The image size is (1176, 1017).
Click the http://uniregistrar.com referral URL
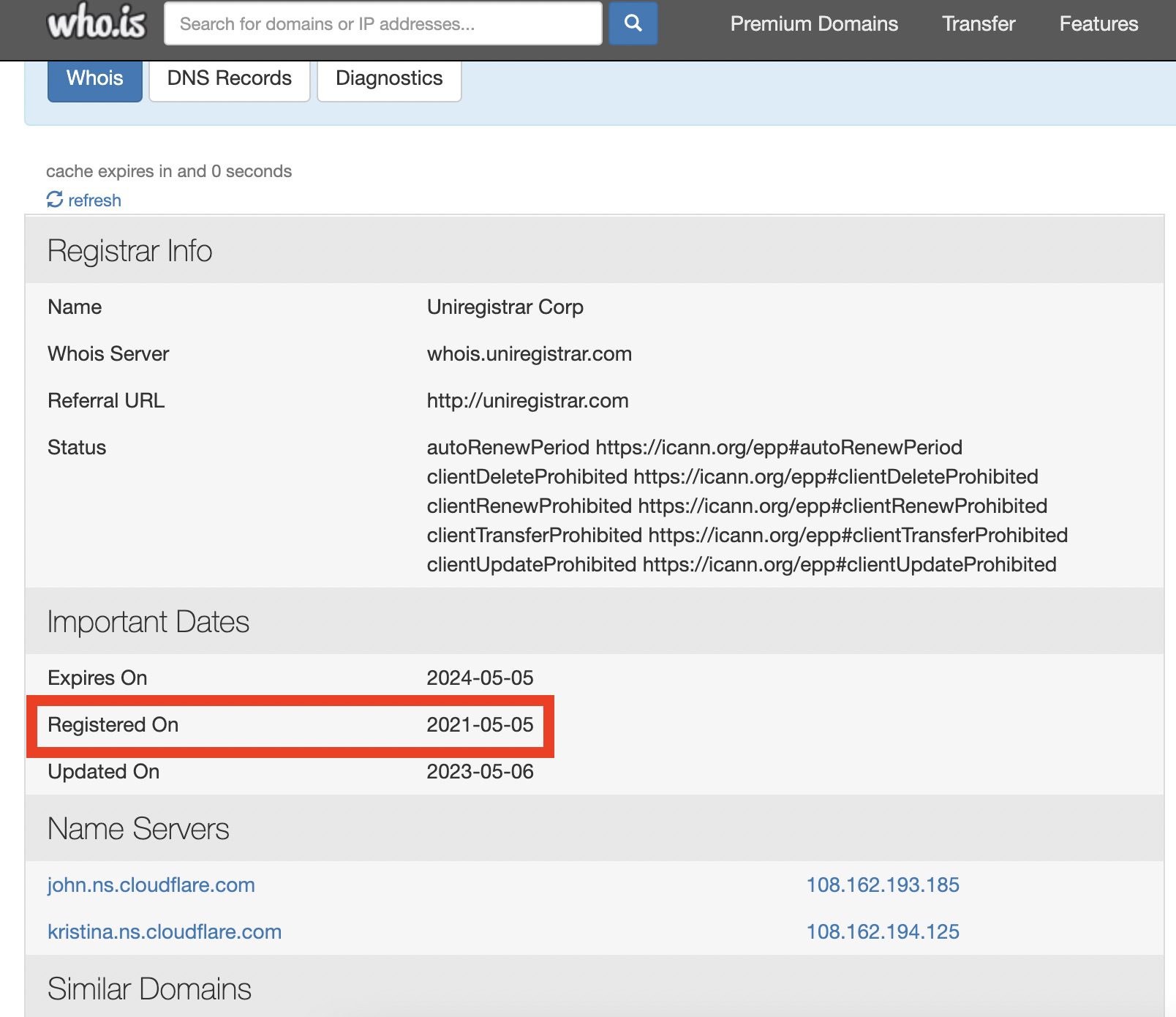[527, 401]
